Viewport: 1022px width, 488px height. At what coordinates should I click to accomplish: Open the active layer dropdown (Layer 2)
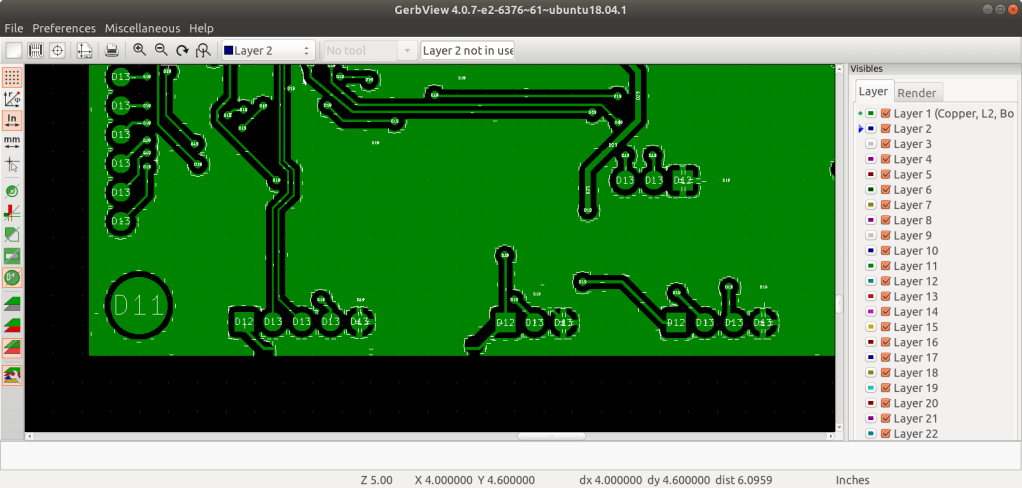pyautogui.click(x=268, y=50)
